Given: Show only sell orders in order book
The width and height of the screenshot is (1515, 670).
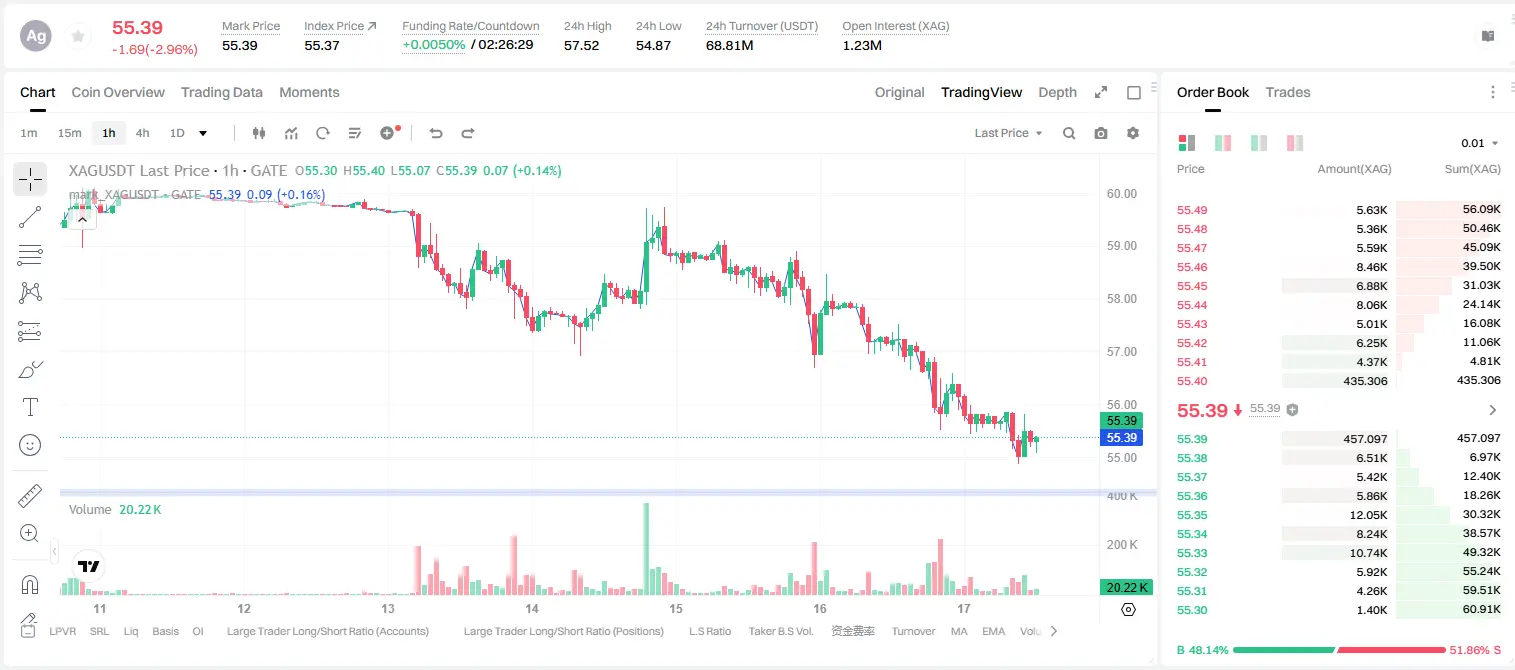Looking at the screenshot, I should [x=1295, y=143].
